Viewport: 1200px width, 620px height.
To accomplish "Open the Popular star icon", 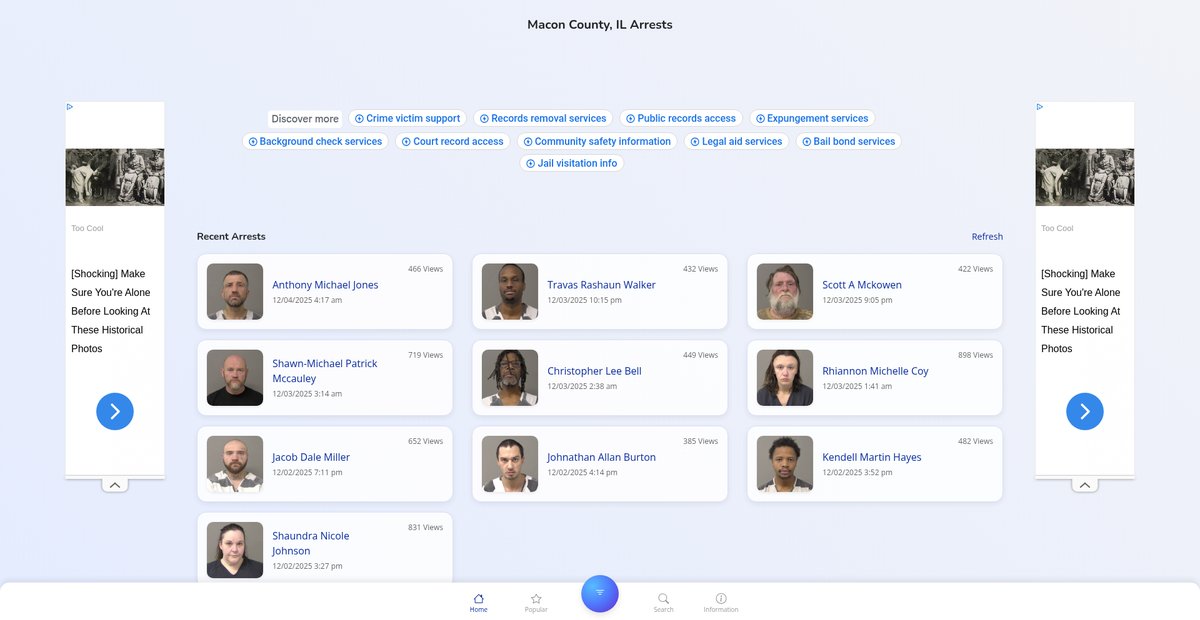I will pyautogui.click(x=536, y=599).
